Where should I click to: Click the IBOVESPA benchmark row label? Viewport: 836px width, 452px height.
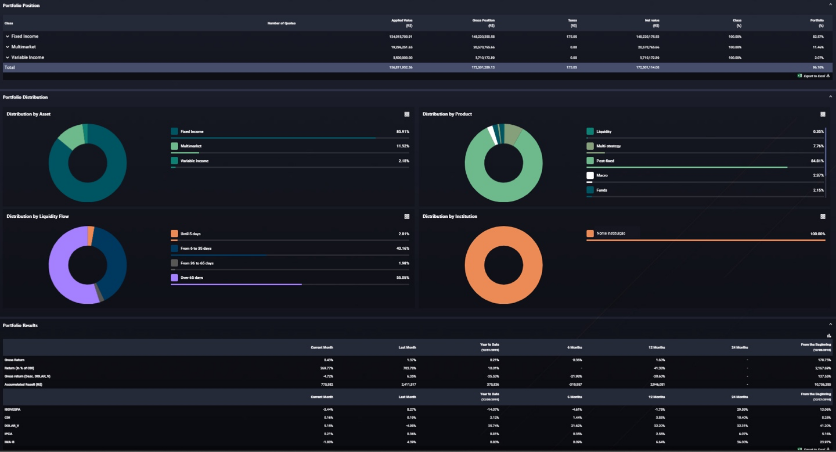tap(12, 409)
